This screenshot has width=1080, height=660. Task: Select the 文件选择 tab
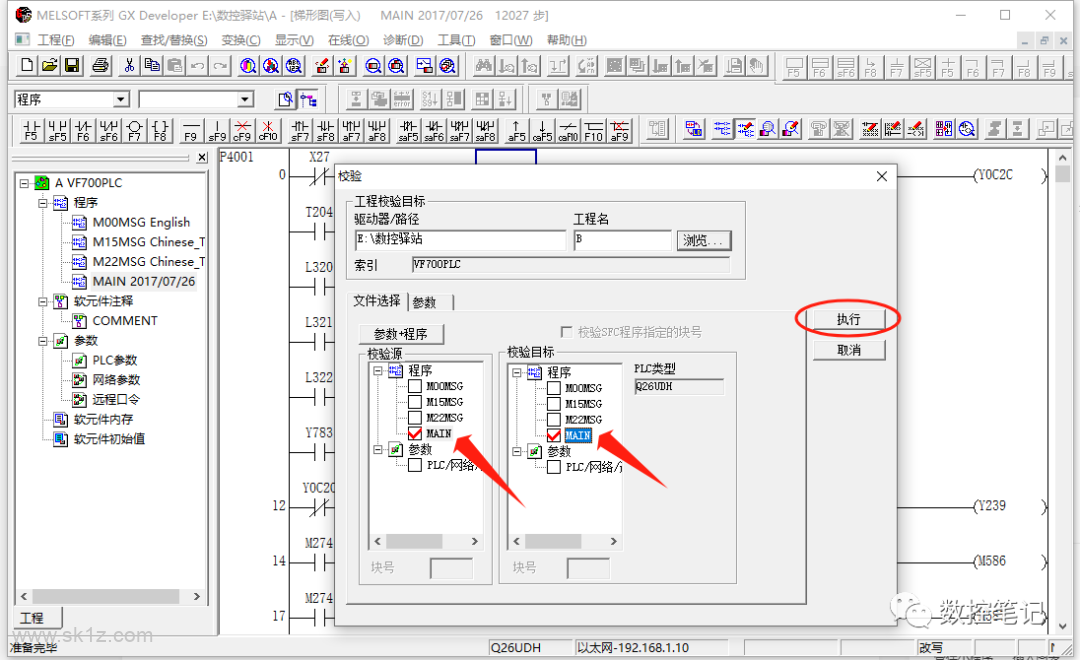(377, 301)
